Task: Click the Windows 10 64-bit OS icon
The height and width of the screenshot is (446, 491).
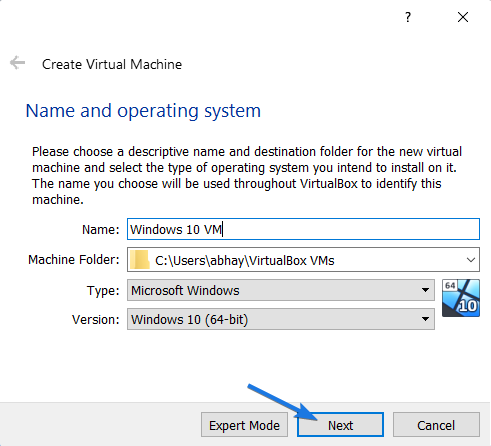Action: tap(461, 298)
